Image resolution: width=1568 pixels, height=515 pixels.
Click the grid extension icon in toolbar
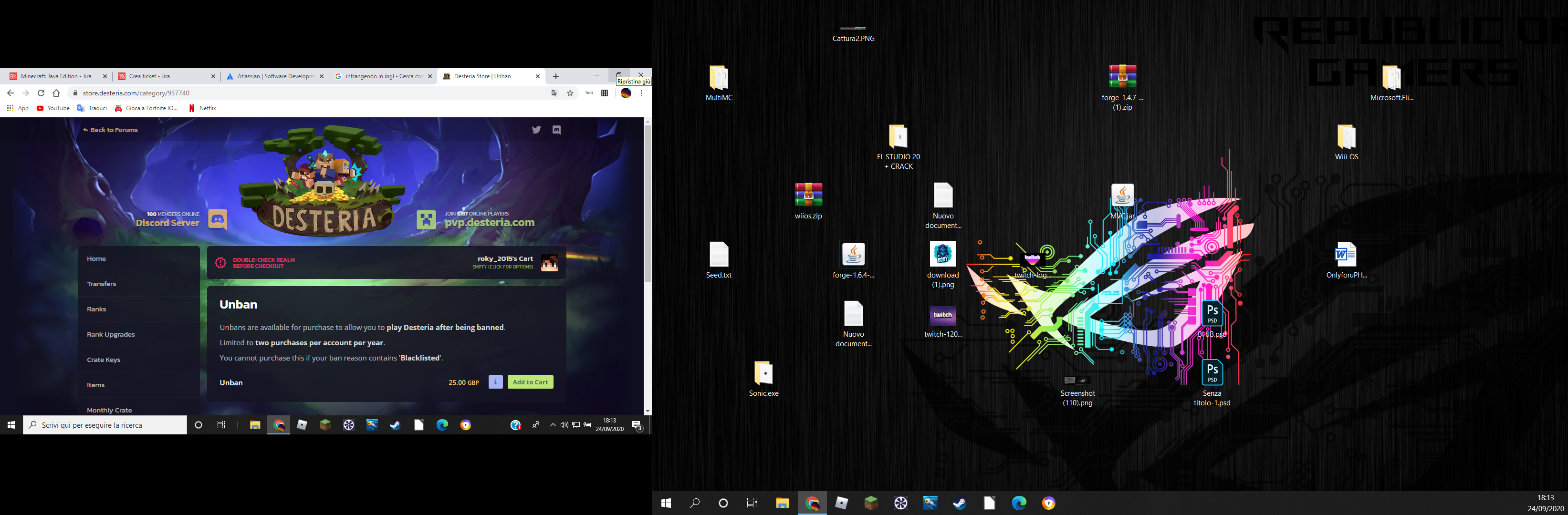tap(605, 93)
